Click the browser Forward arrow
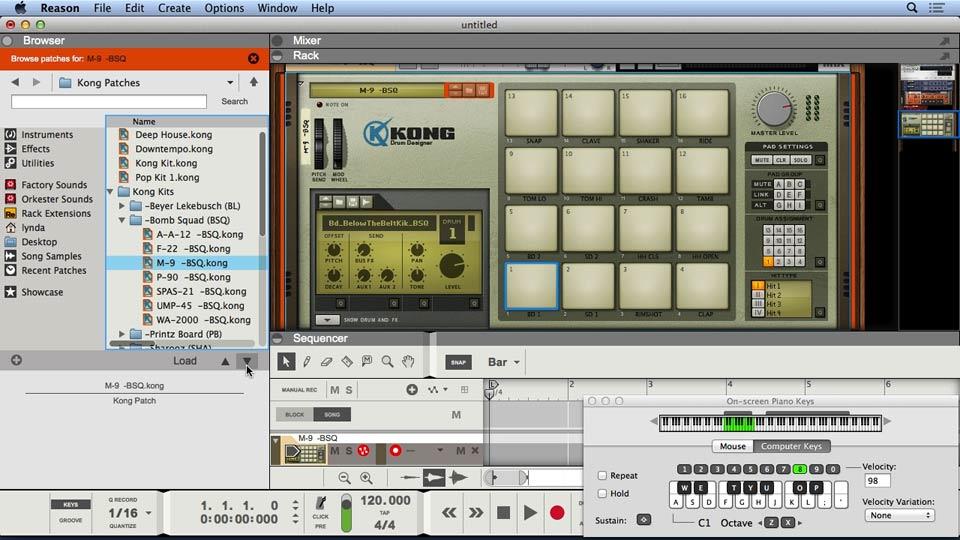The height and width of the screenshot is (540, 960). [36, 82]
